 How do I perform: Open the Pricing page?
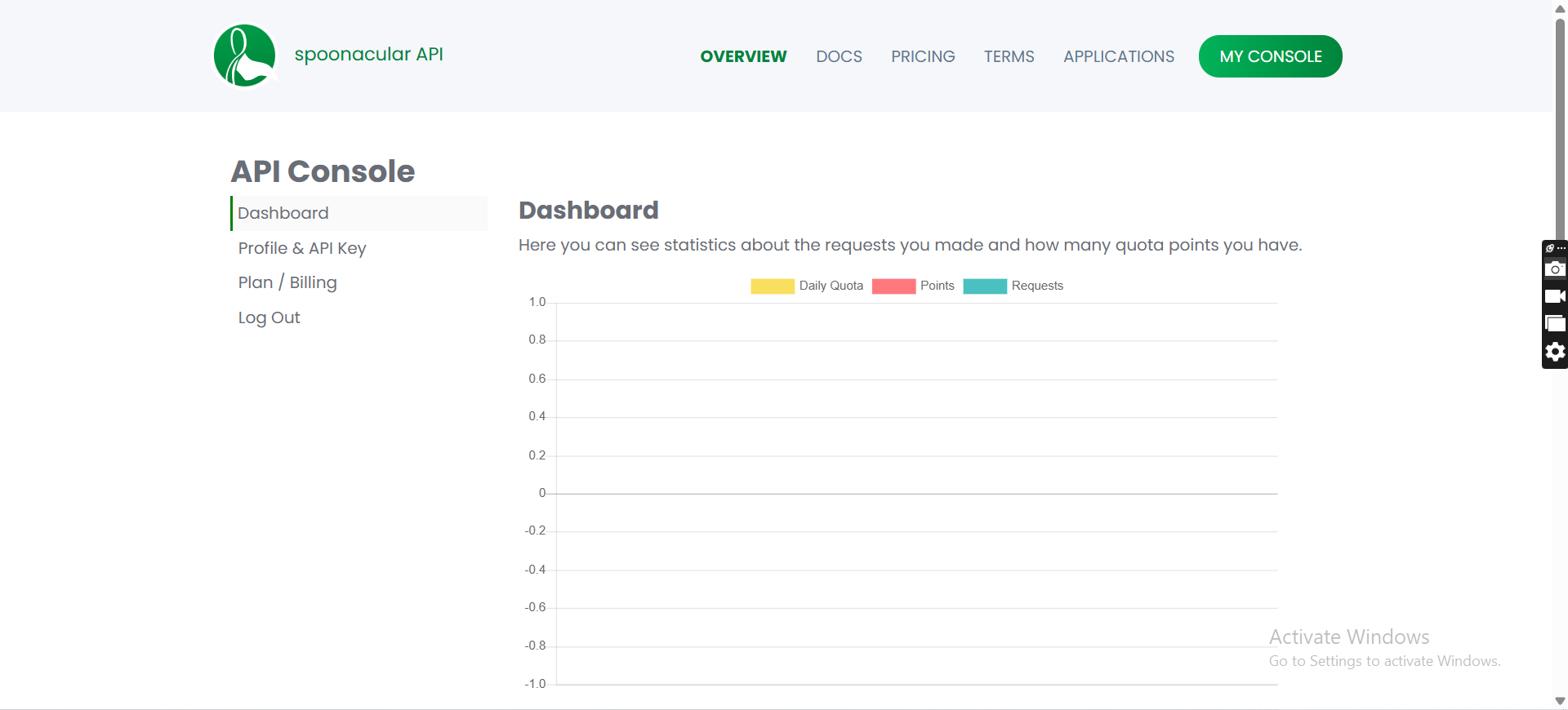[x=923, y=56]
